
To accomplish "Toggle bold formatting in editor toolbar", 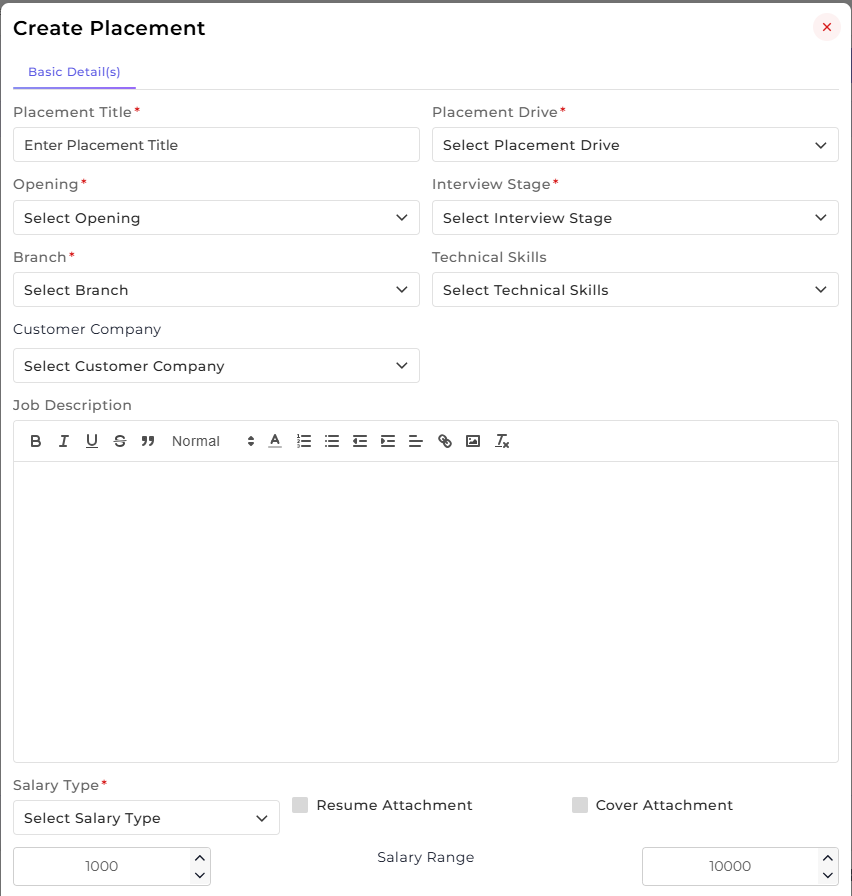I will tap(35, 441).
